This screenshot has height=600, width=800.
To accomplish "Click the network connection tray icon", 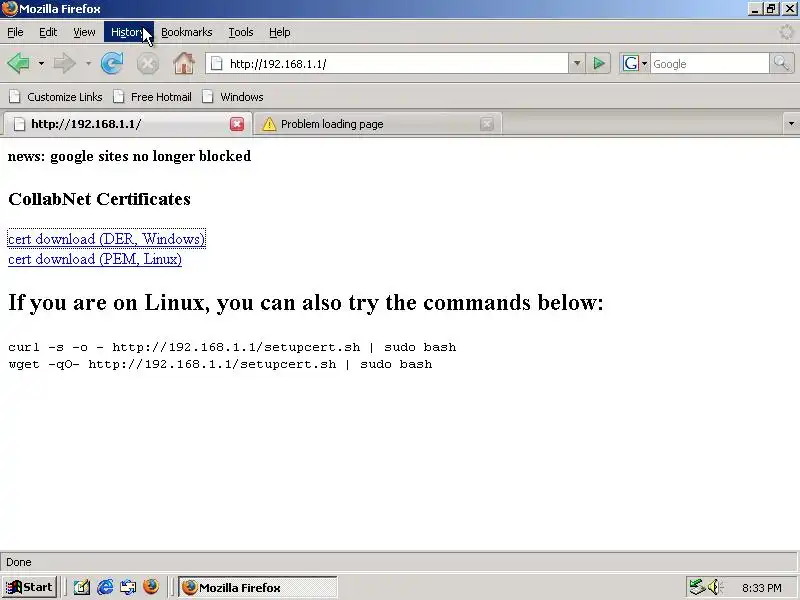I will coord(696,587).
